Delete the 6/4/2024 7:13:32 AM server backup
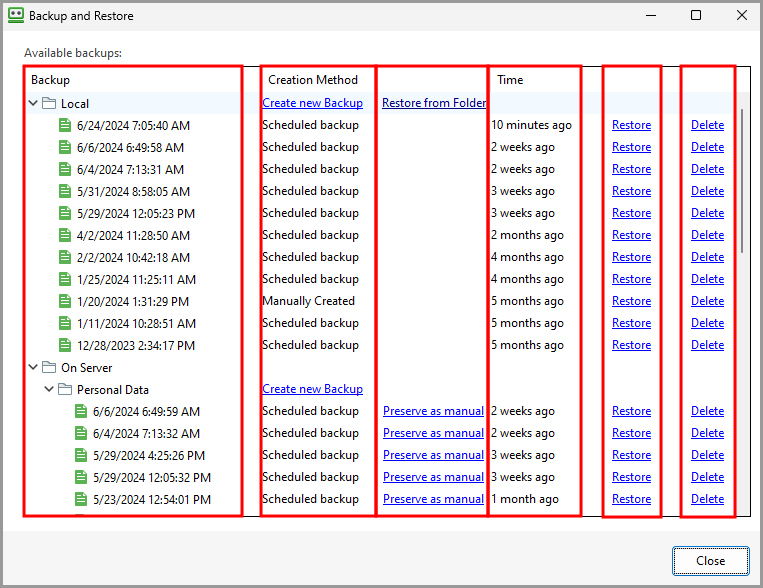The height and width of the screenshot is (588, 763). (x=707, y=433)
